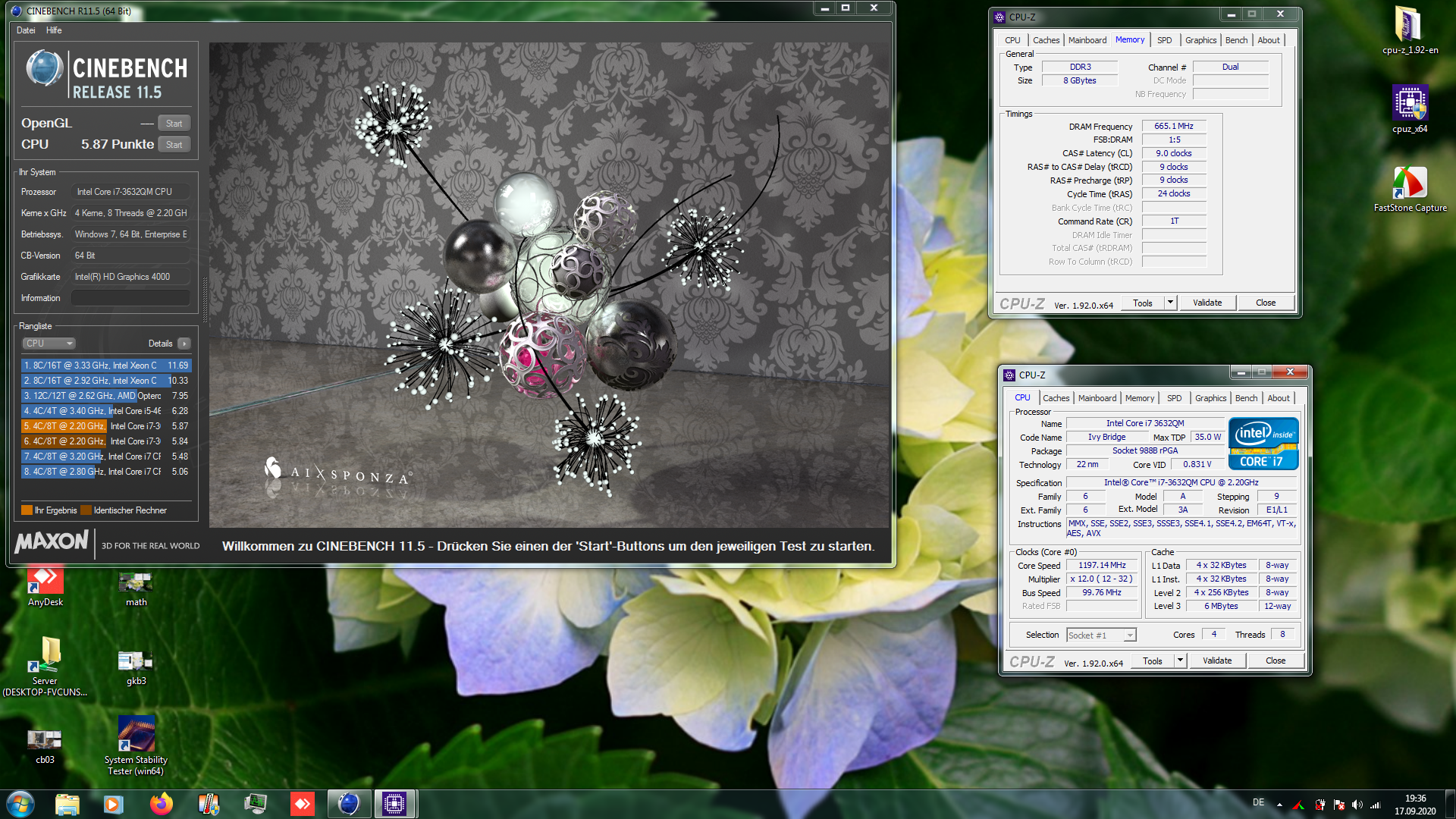
Task: Open the thermometer monitoring app in the taskbar
Action: coord(209,804)
